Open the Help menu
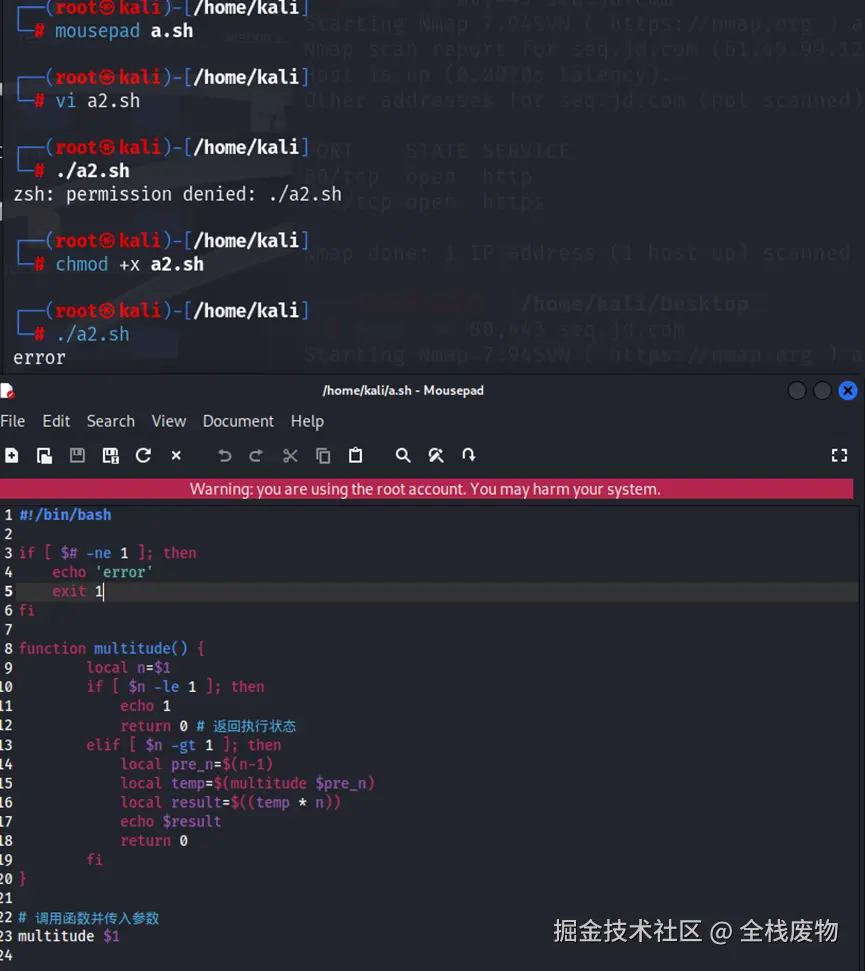Image resolution: width=865 pixels, height=971 pixels. (x=308, y=421)
